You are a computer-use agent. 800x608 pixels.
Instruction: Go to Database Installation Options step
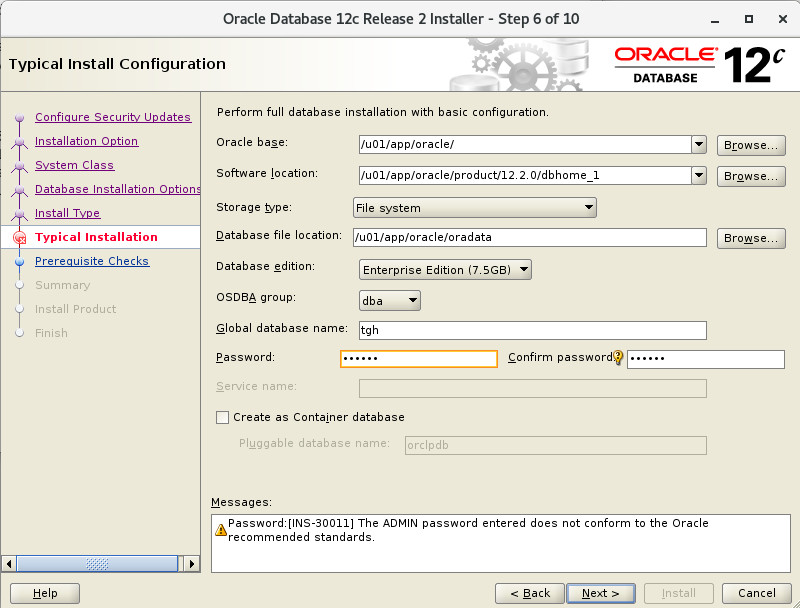pos(117,189)
